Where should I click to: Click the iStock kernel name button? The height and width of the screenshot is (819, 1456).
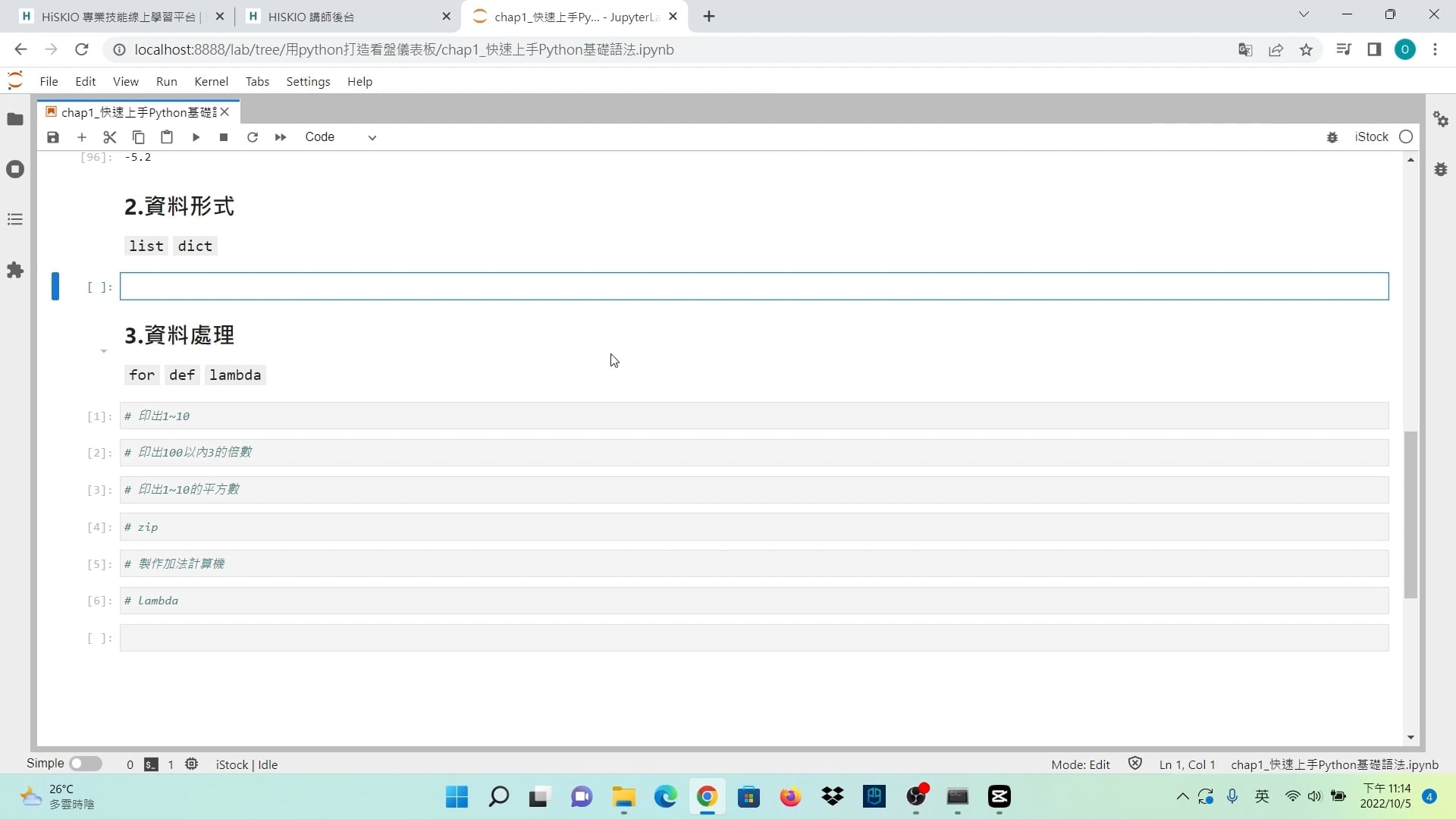1371,137
